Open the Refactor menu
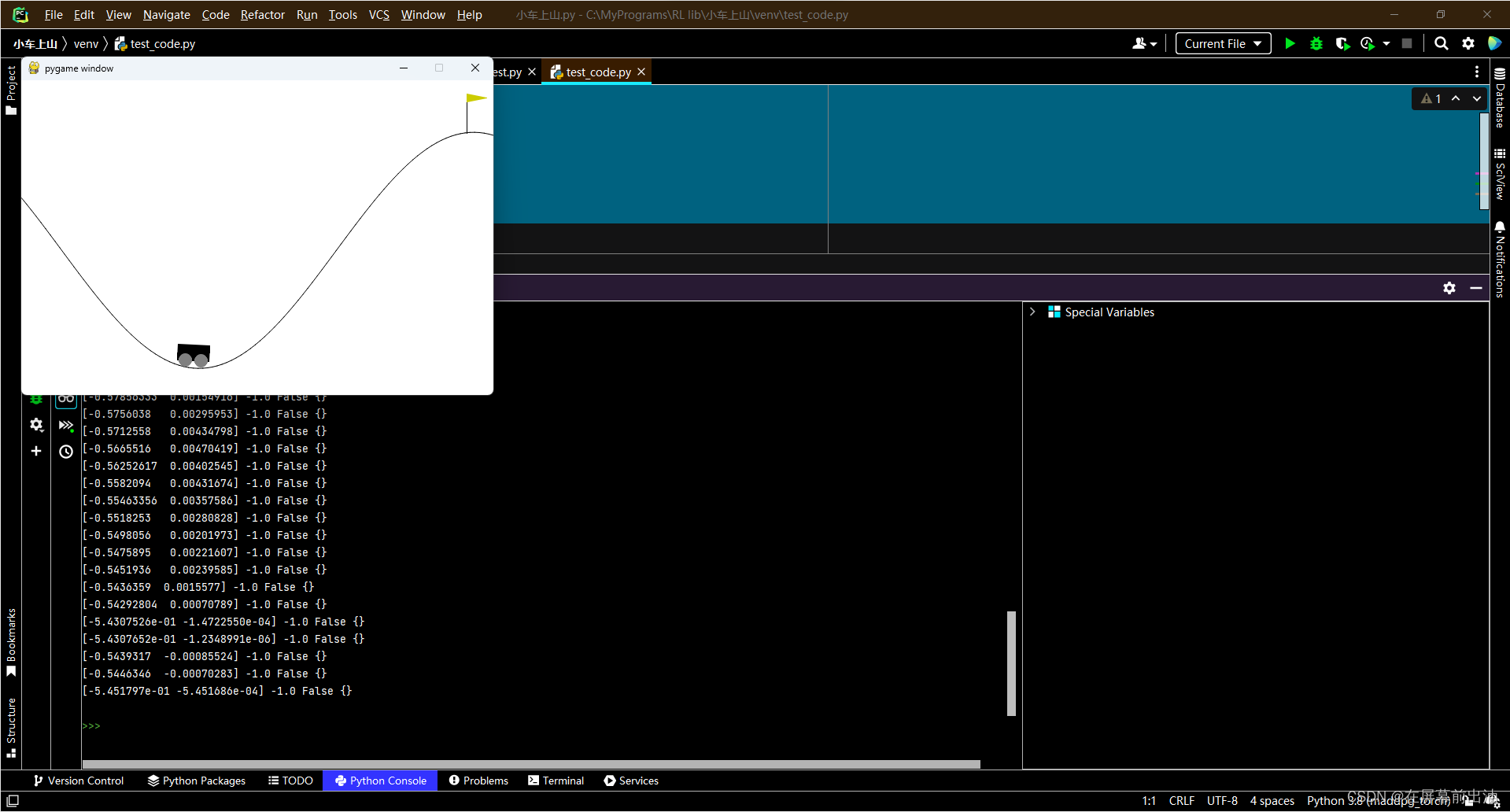Screen dimensions: 1510x812 [263, 14]
